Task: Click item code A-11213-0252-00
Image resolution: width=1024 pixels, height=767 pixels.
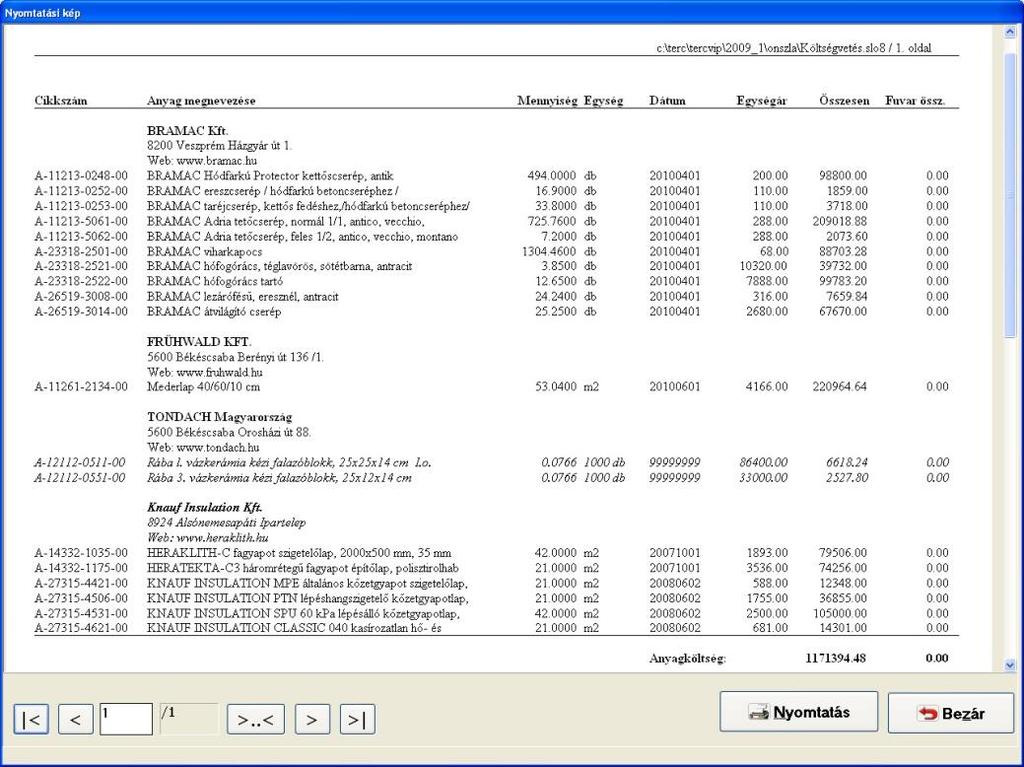Action: pos(81,191)
